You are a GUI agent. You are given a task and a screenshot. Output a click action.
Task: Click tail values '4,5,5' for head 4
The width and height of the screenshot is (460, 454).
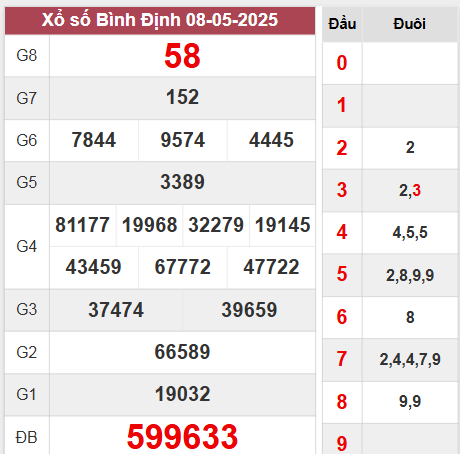[410, 233]
